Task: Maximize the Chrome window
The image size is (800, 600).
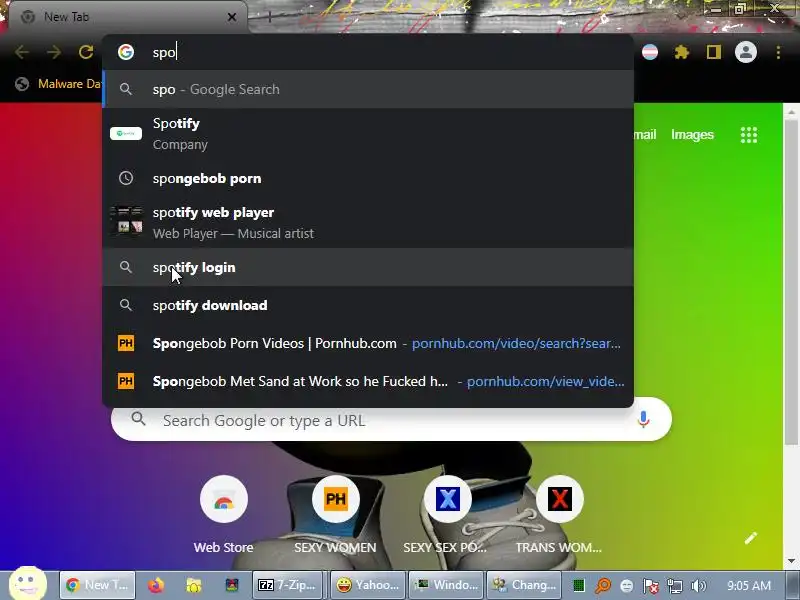Action: click(740, 9)
